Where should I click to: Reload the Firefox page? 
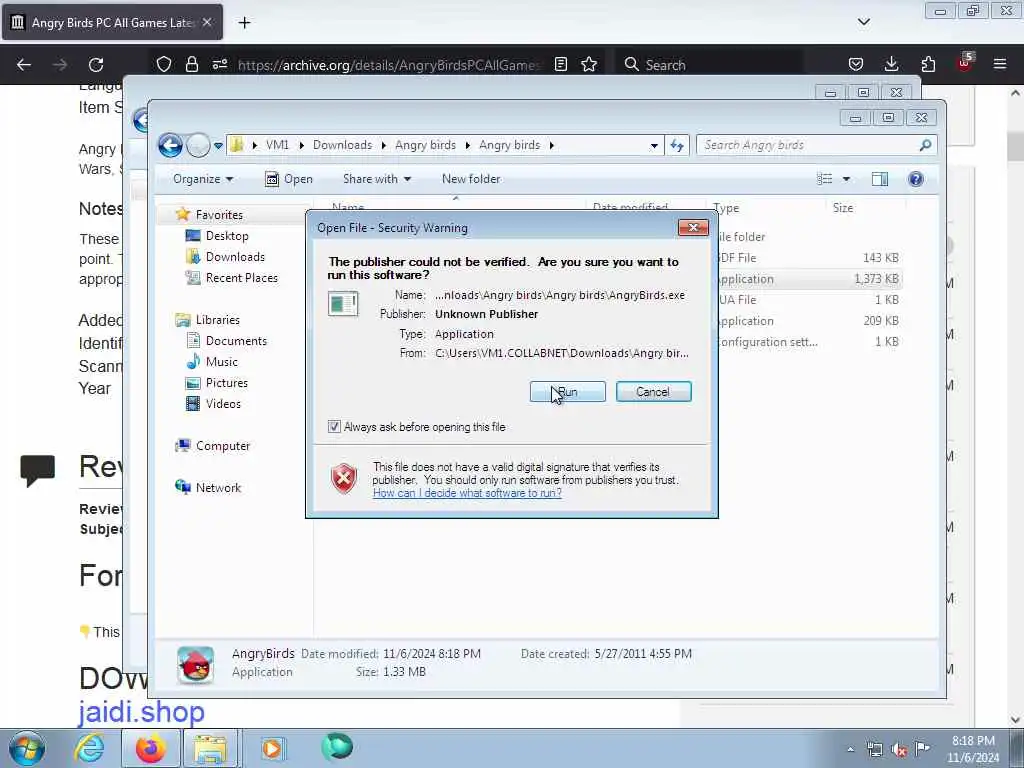pos(96,65)
